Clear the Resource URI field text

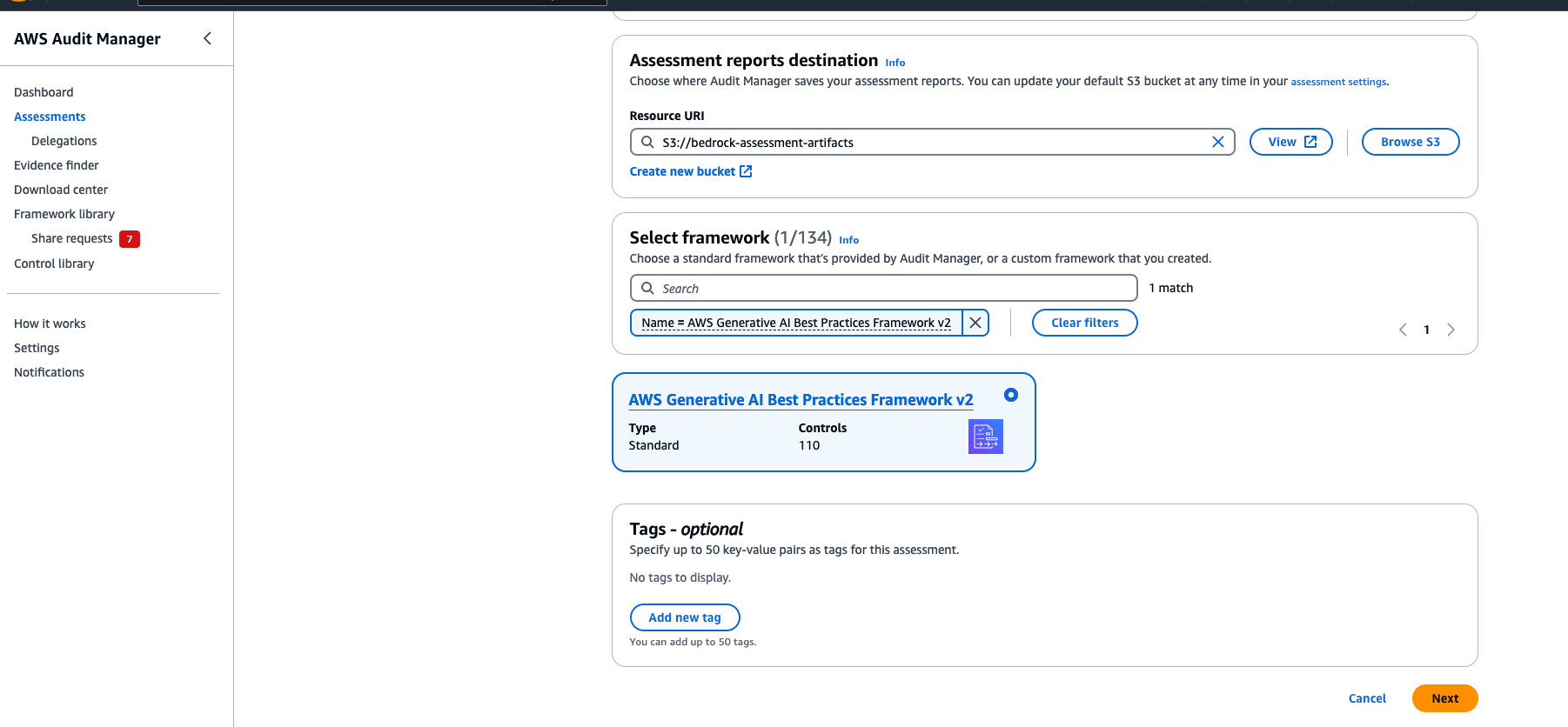click(x=1218, y=142)
